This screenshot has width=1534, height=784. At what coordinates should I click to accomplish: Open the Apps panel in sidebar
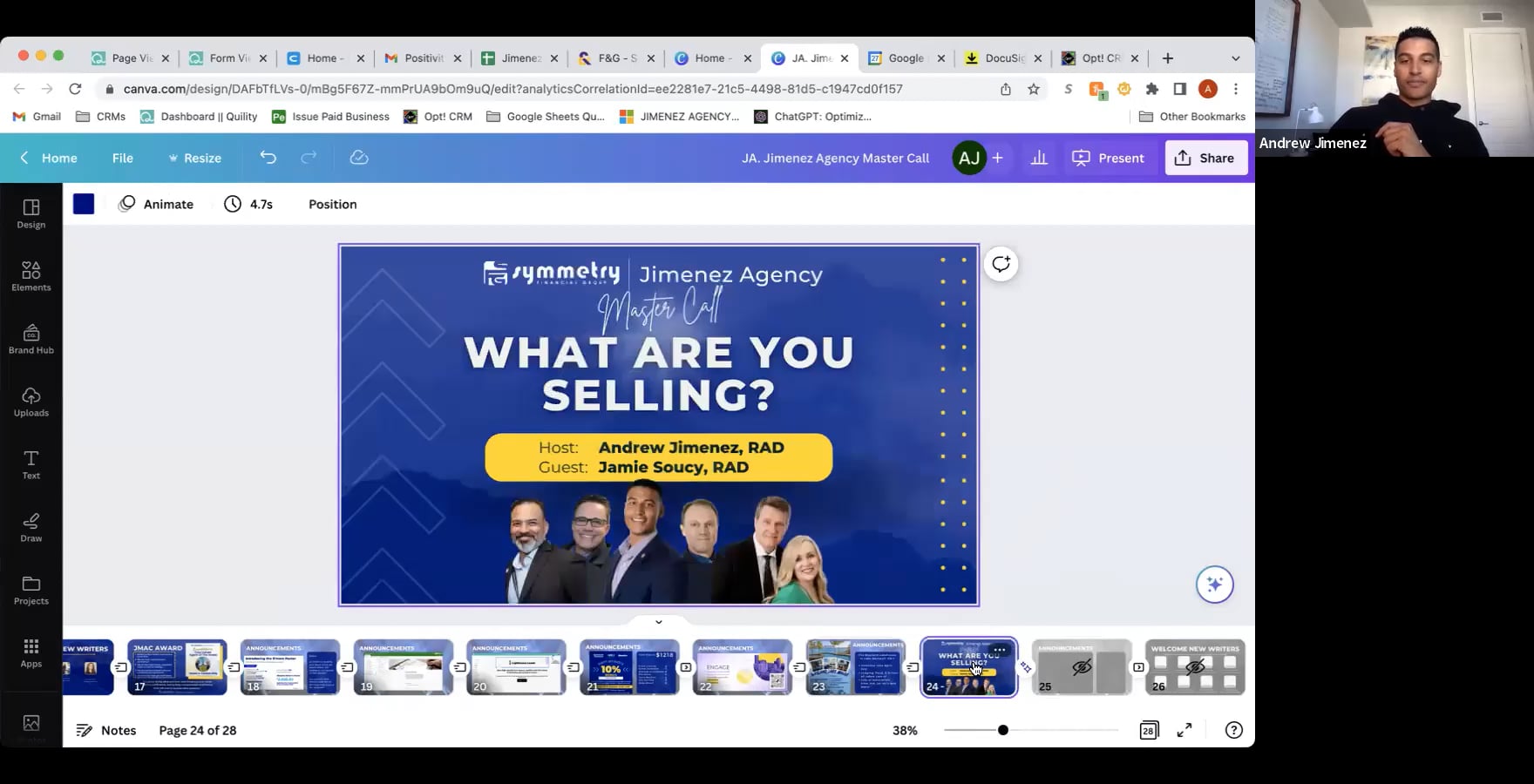[x=31, y=651]
